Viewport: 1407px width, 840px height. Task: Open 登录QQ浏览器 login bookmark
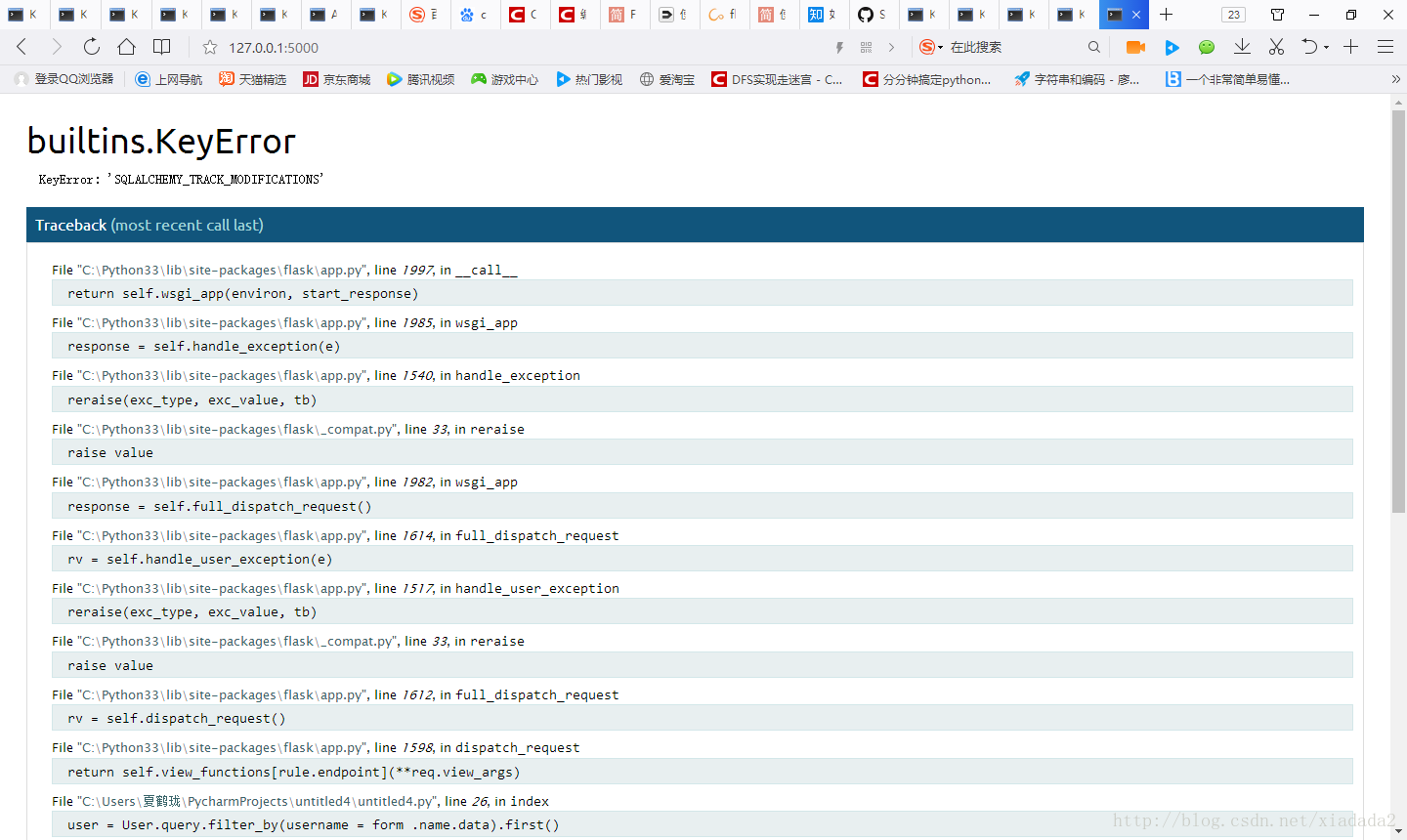pos(64,79)
